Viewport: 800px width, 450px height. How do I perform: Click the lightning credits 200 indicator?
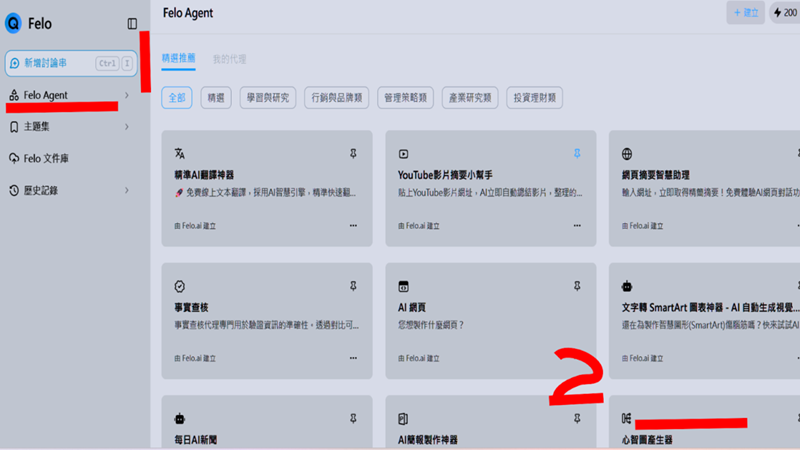click(x=784, y=13)
